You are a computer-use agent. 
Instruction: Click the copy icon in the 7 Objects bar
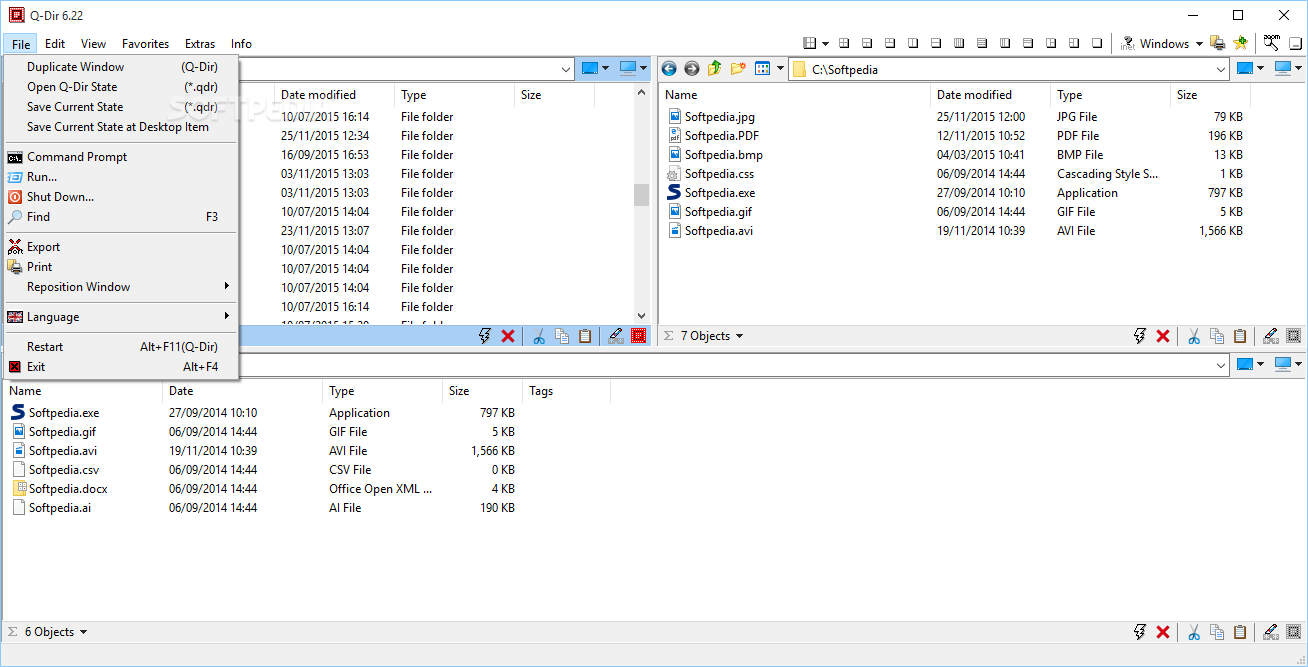(x=1217, y=336)
